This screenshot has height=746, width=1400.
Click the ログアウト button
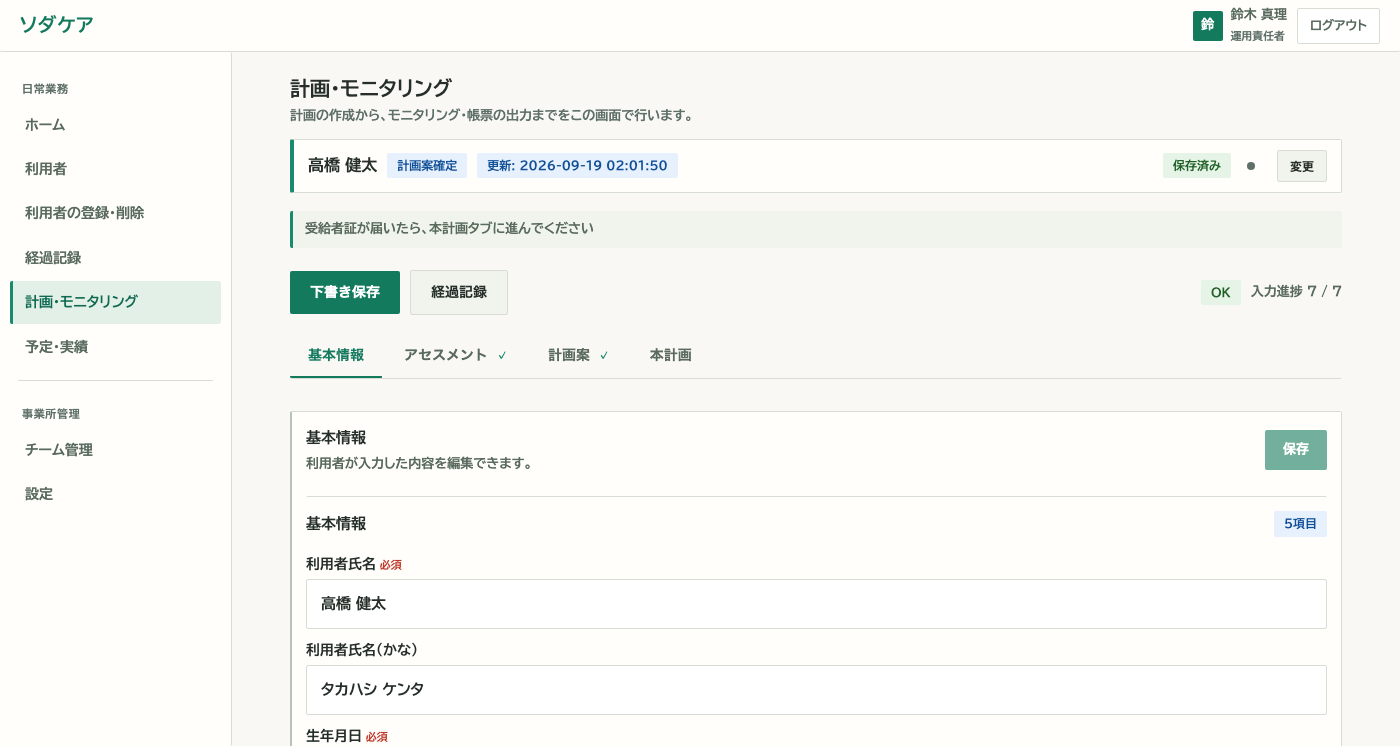tap(1338, 26)
